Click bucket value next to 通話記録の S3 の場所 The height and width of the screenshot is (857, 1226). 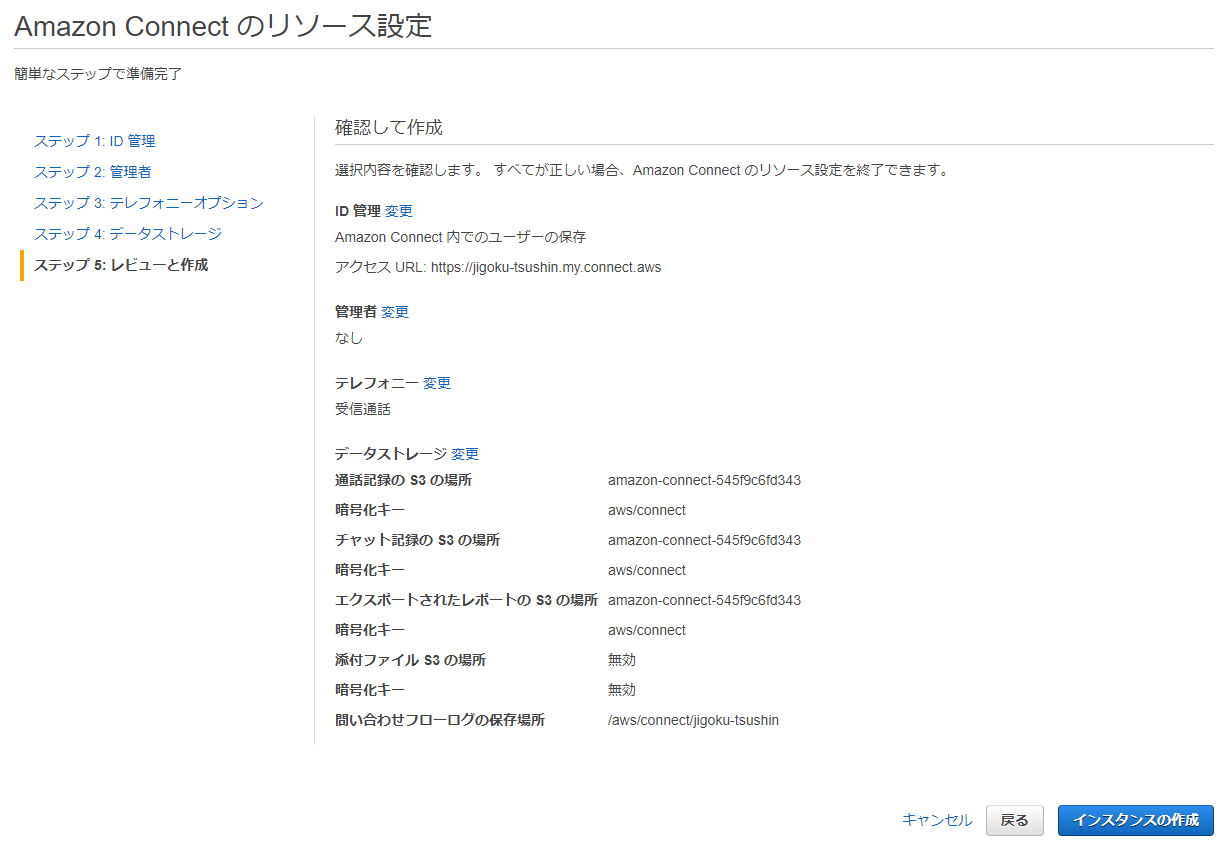tap(704, 480)
